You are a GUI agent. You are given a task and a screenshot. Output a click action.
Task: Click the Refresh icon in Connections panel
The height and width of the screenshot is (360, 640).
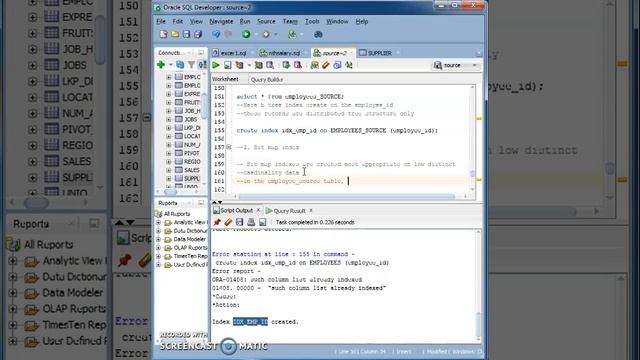click(180, 65)
